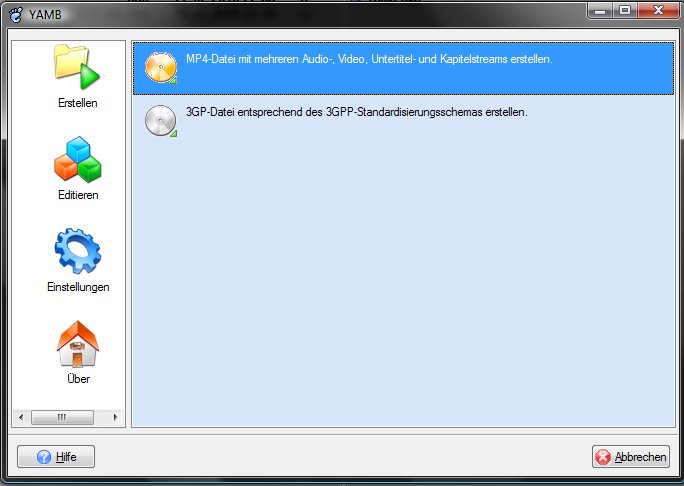Screen dimensions: 684x486
Task: Click the Abbrechen button
Action: point(631,457)
